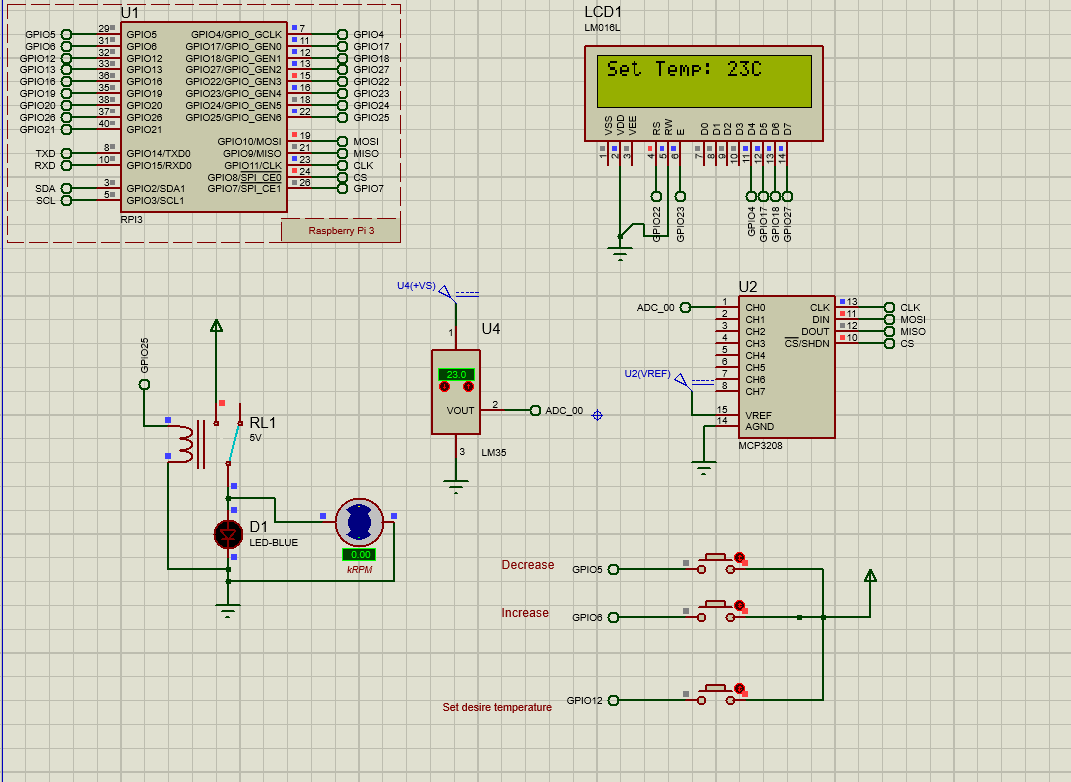Click the LM35 up-arrow temperature increment button
The width and height of the screenshot is (1071, 782).
468,387
